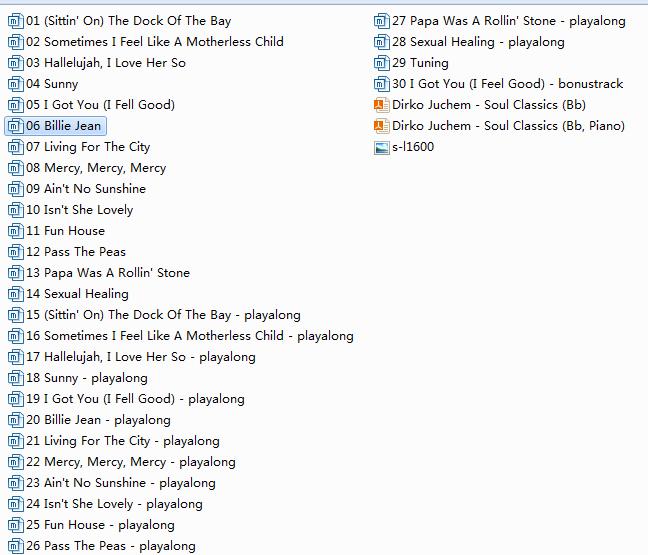The height and width of the screenshot is (555, 648).
Task: Click the icon for 27 Papa Was A Rollin' Stone - playalong
Action: [381, 21]
